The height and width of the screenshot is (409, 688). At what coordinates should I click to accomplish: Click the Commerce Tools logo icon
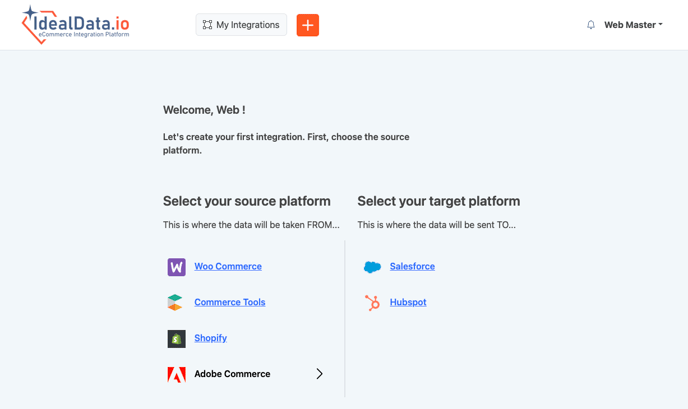tap(176, 302)
